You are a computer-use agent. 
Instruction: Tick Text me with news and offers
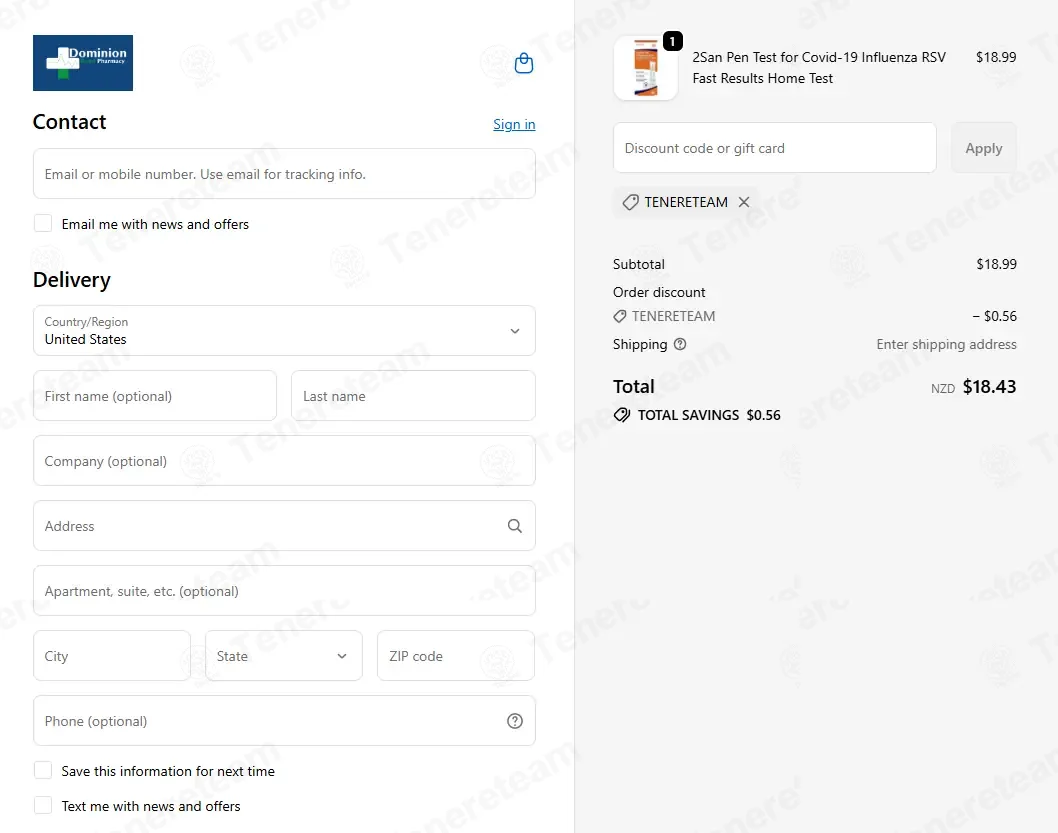point(43,805)
